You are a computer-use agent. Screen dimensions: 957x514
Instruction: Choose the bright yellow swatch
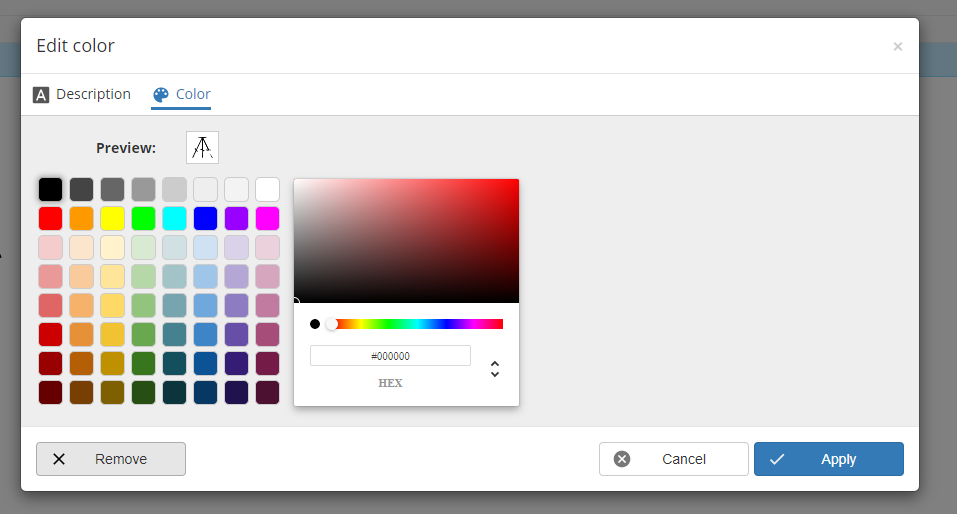[x=112, y=219]
